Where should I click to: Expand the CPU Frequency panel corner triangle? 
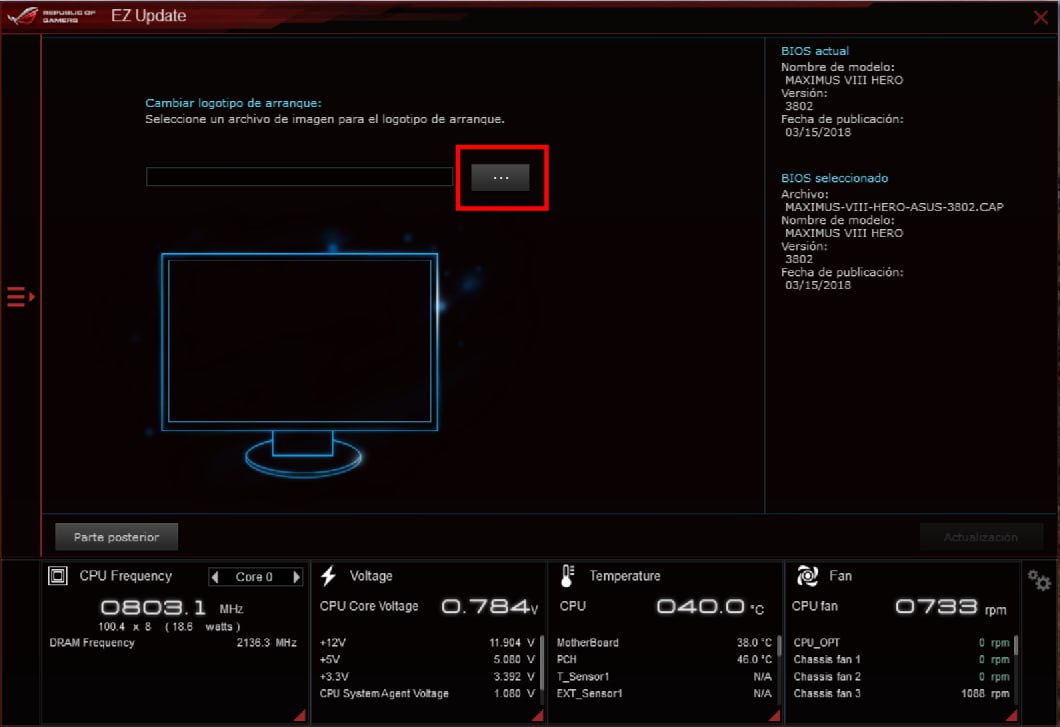(300, 715)
